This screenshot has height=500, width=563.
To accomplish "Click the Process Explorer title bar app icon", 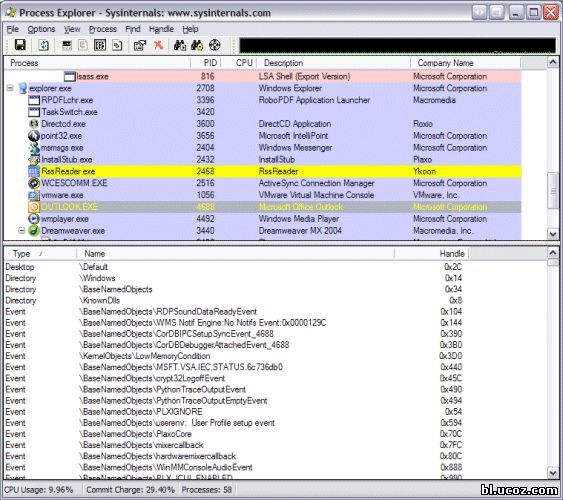I will click(x=10, y=13).
